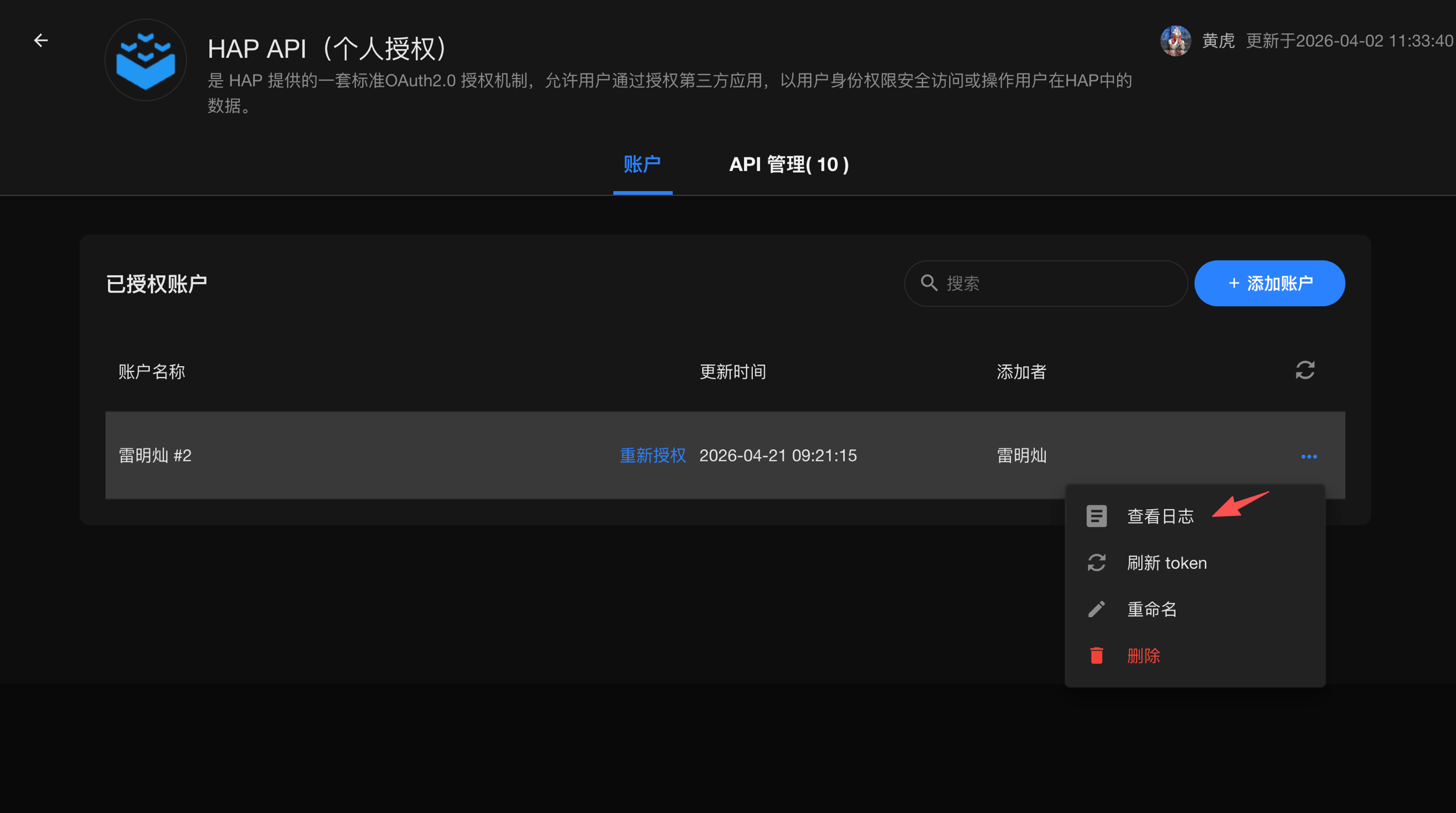Click the pencil icon beside 重命名
This screenshot has height=813, width=1456.
pyautogui.click(x=1097, y=609)
